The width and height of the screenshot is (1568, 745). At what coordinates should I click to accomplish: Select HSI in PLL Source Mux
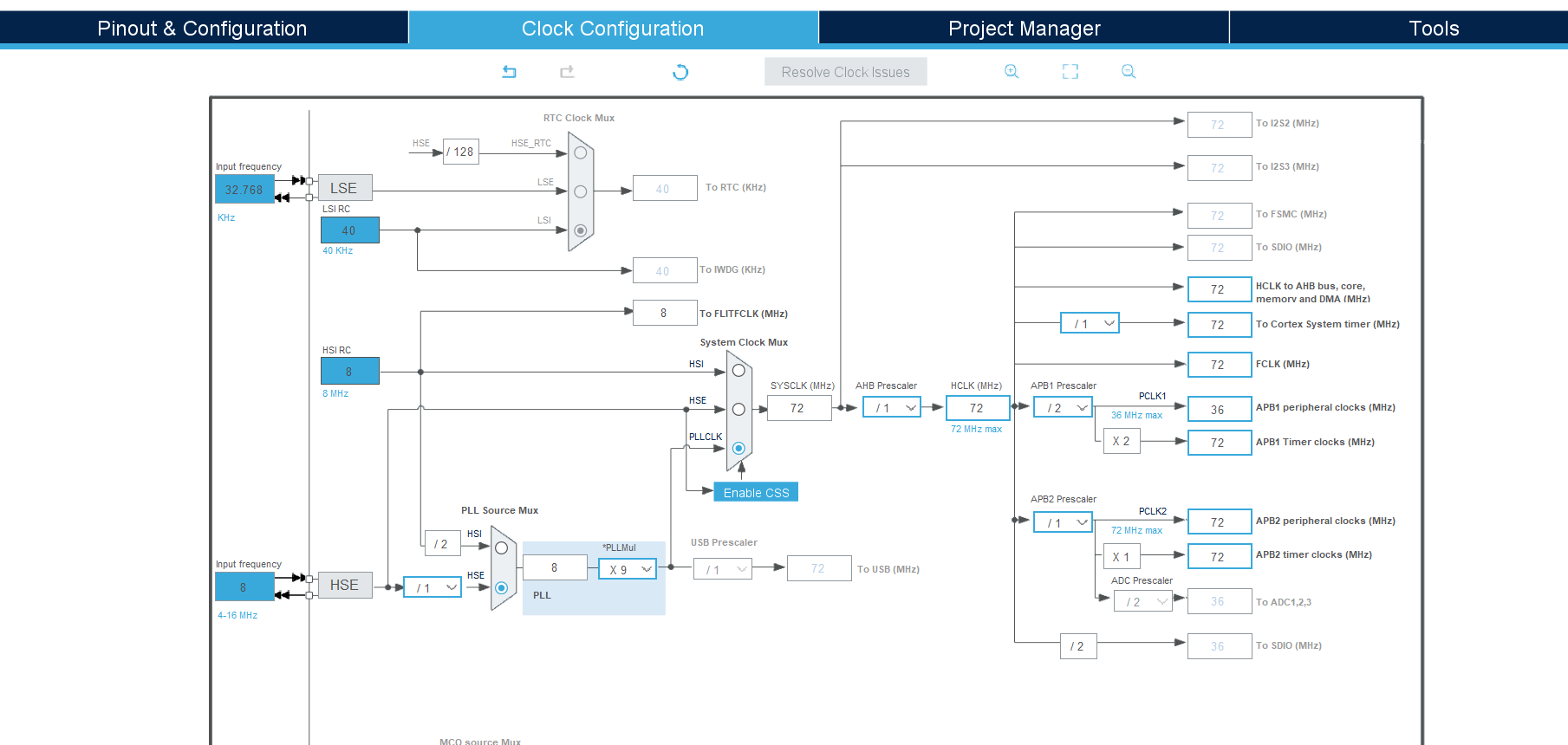501,548
